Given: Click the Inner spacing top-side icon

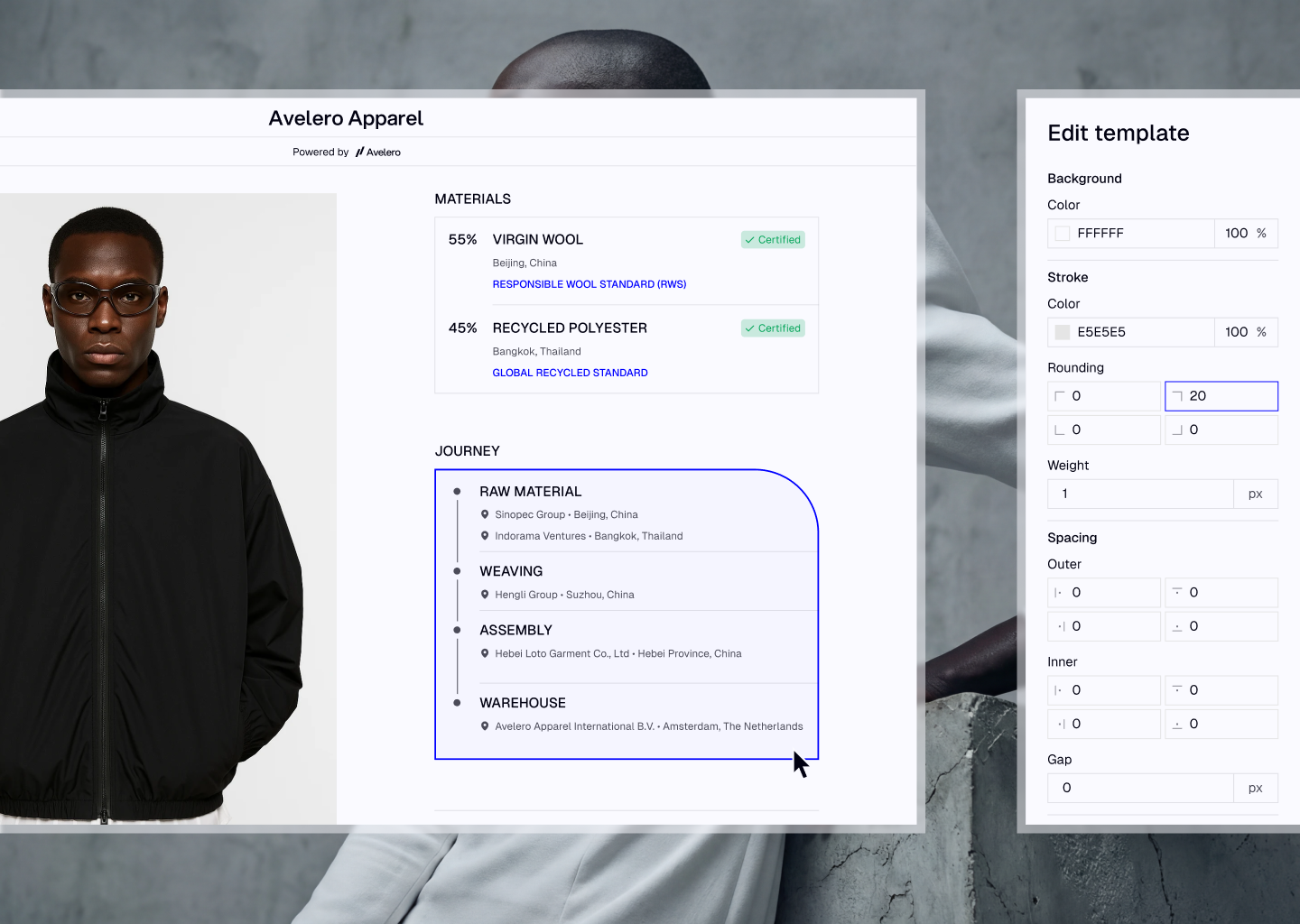Looking at the screenshot, I should [1177, 690].
